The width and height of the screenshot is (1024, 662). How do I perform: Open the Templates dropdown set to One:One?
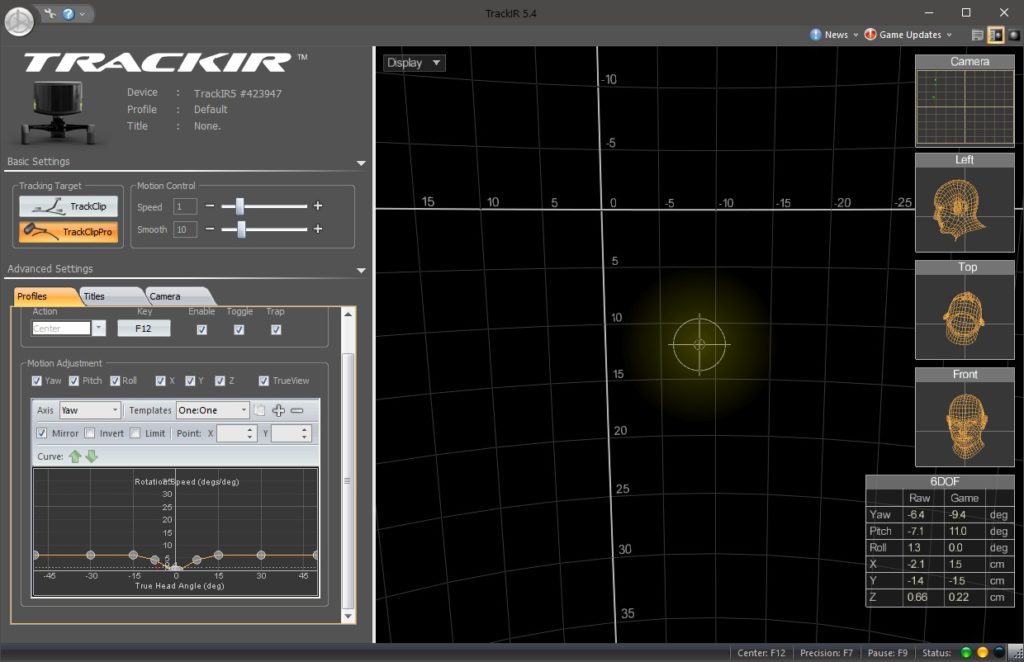pos(213,410)
